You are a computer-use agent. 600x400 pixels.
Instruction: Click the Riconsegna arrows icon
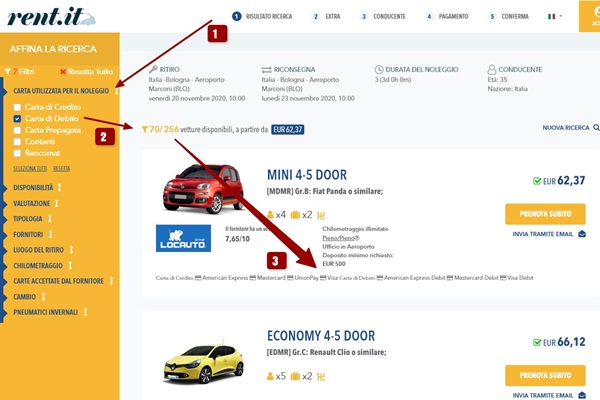click(266, 70)
